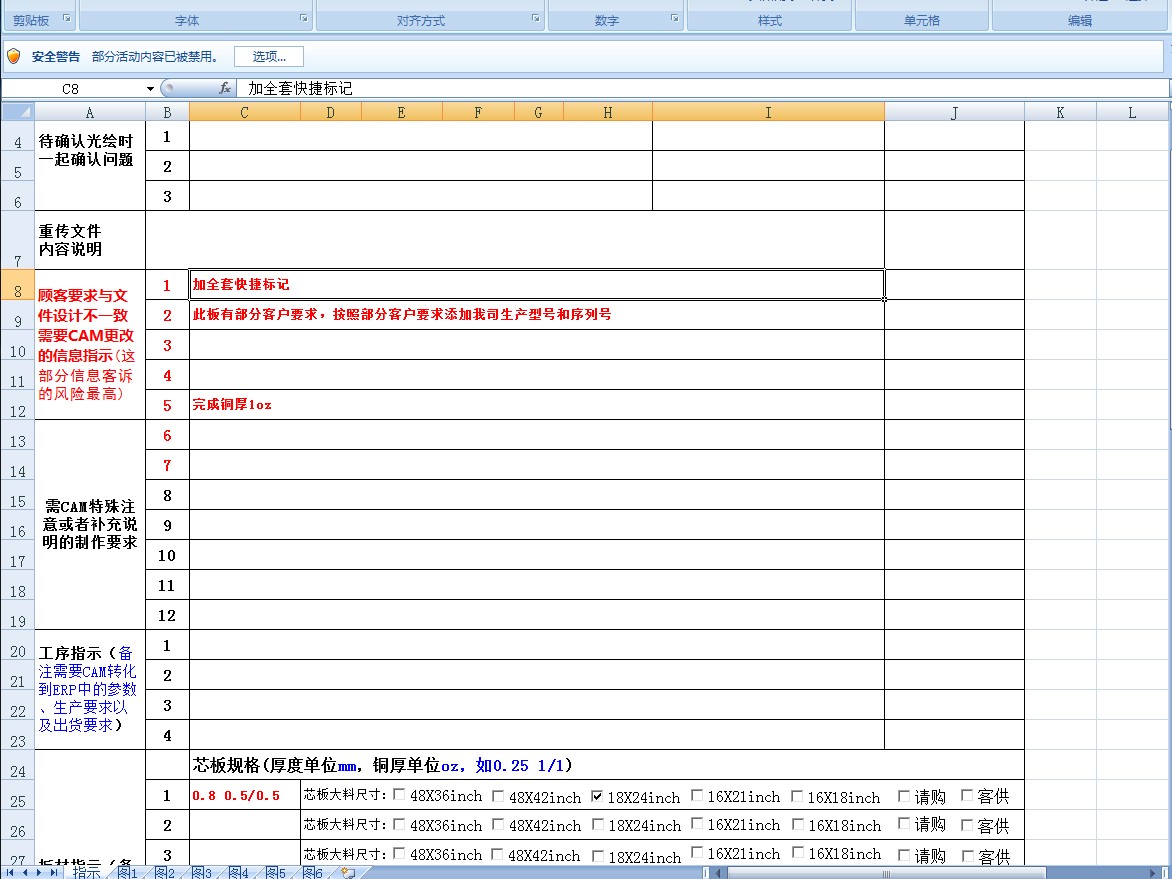Screen dimensions: 1172x879
Task: Check 16X21inch in row 25
Action: (x=697, y=795)
